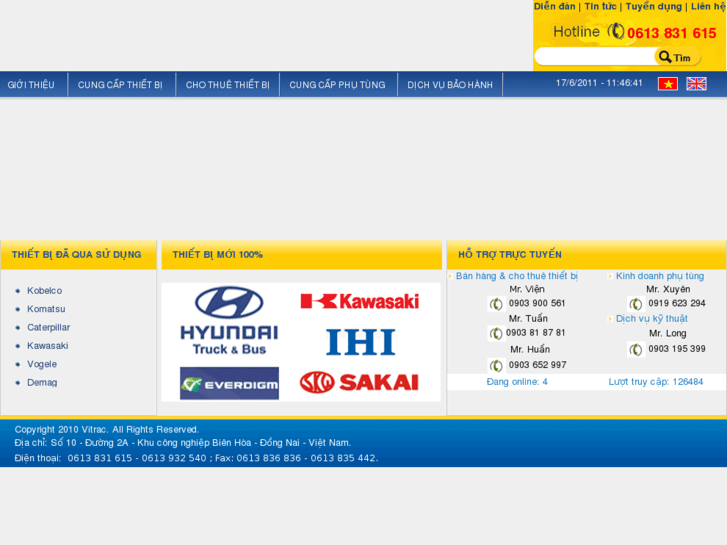Click the Tìm search button

coord(677,57)
